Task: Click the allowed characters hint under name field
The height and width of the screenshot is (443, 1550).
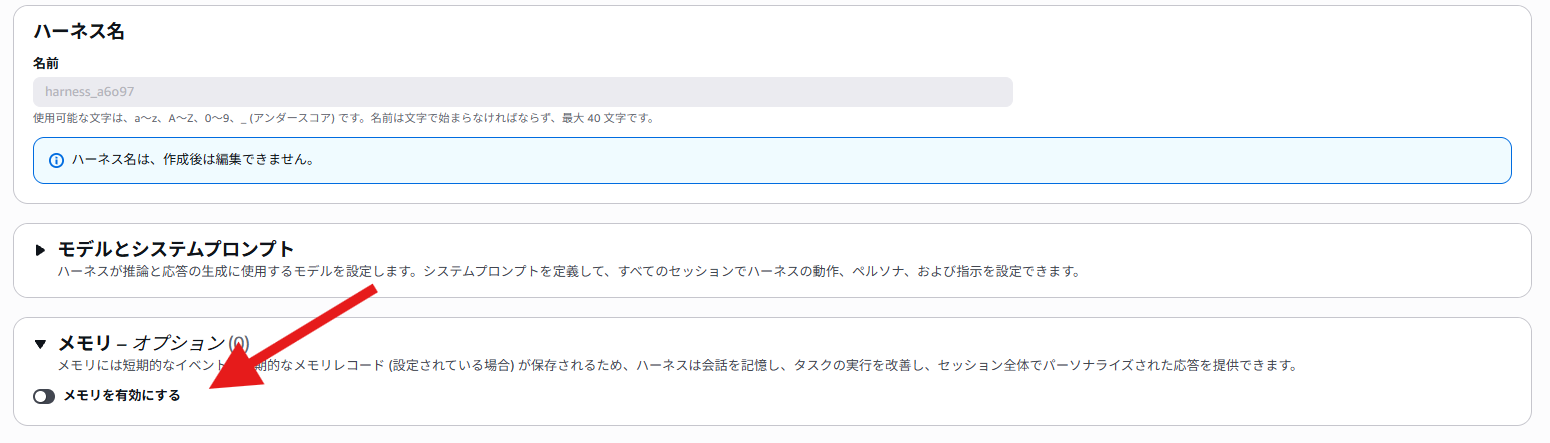Action: click(x=343, y=118)
